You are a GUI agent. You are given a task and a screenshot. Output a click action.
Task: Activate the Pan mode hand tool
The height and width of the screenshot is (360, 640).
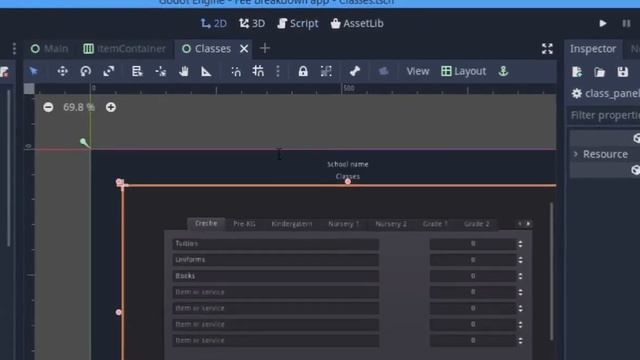tap(184, 71)
